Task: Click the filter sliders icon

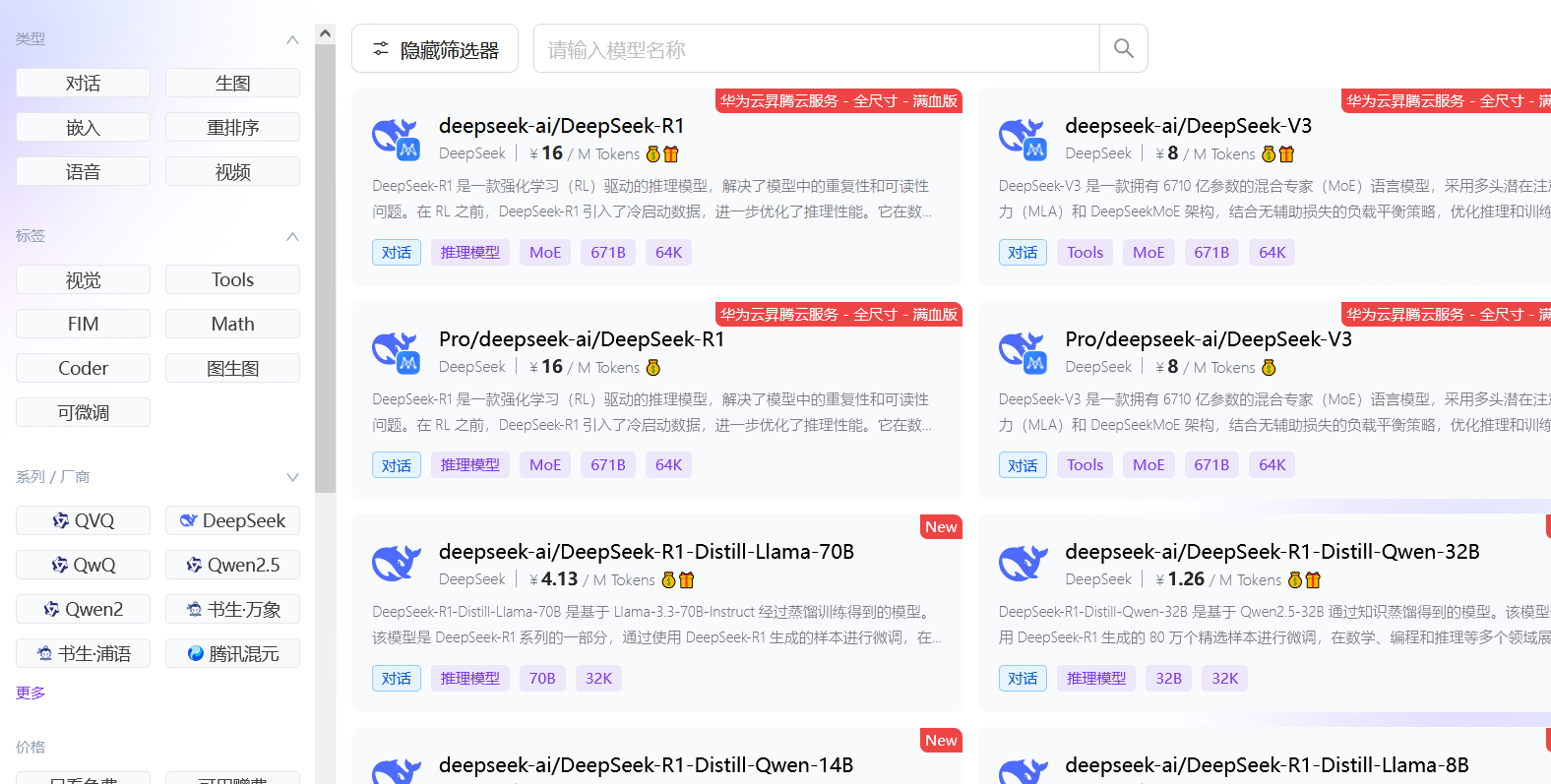Action: coord(381,48)
